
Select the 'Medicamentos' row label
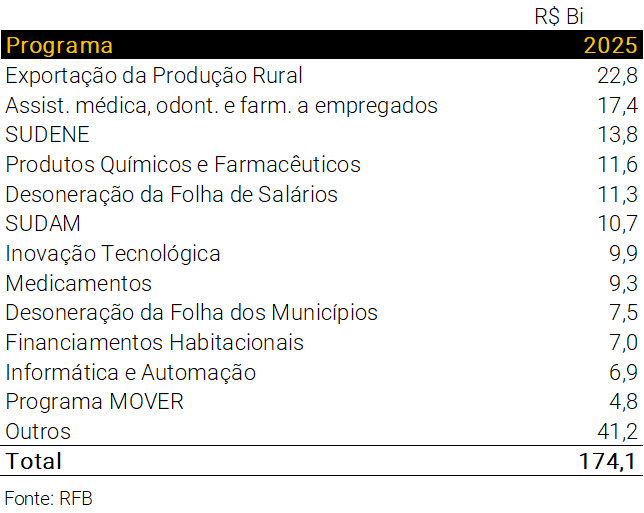79,283
